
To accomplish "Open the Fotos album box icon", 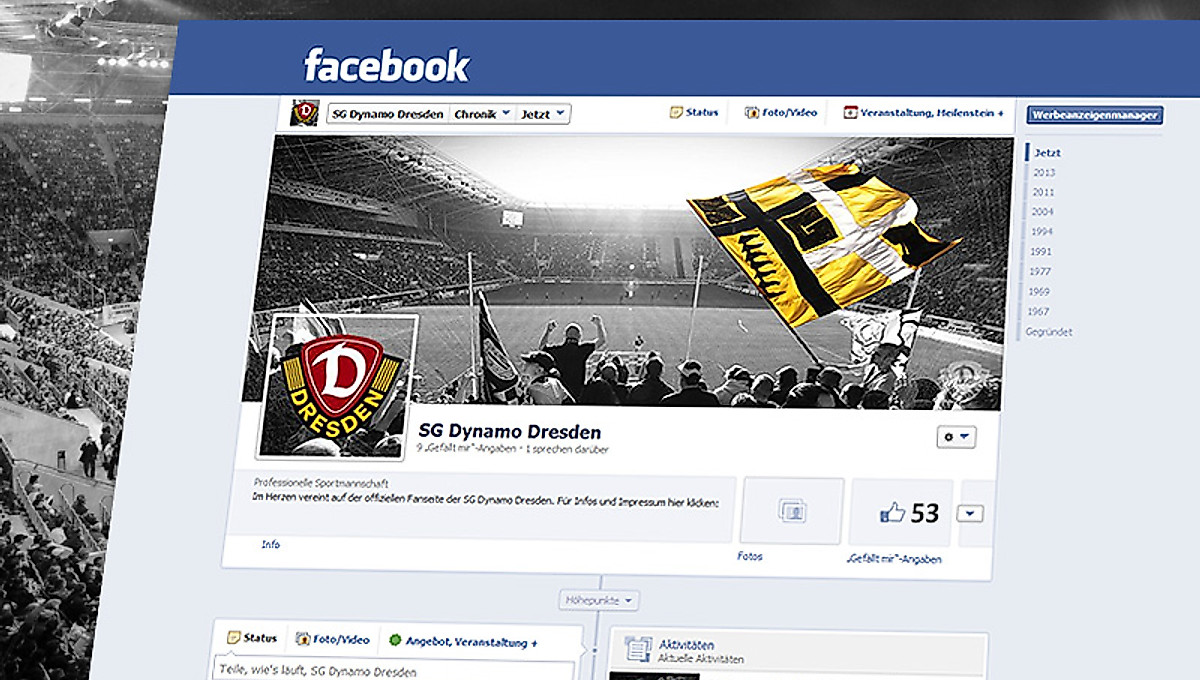I will click(791, 511).
